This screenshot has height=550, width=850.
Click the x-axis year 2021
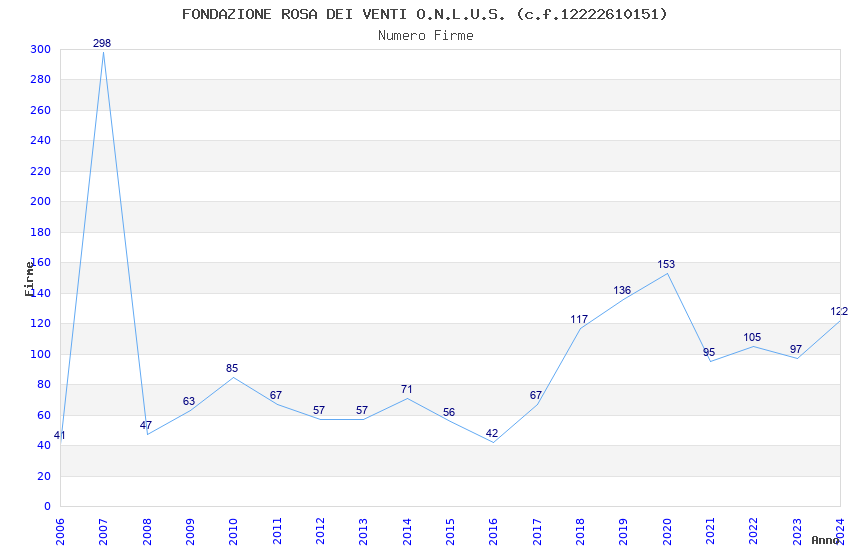point(710,531)
